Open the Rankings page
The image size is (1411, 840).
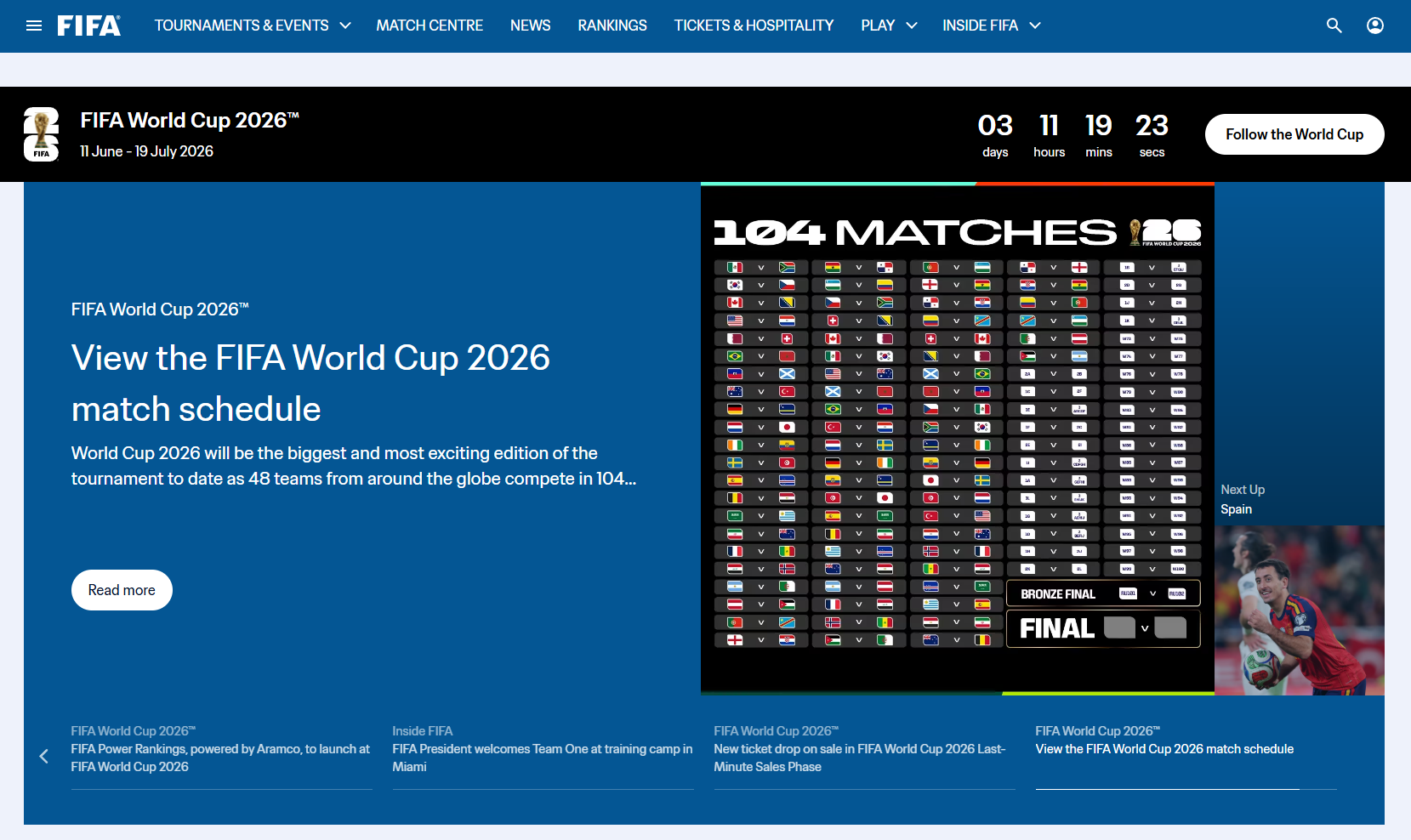[x=612, y=26]
